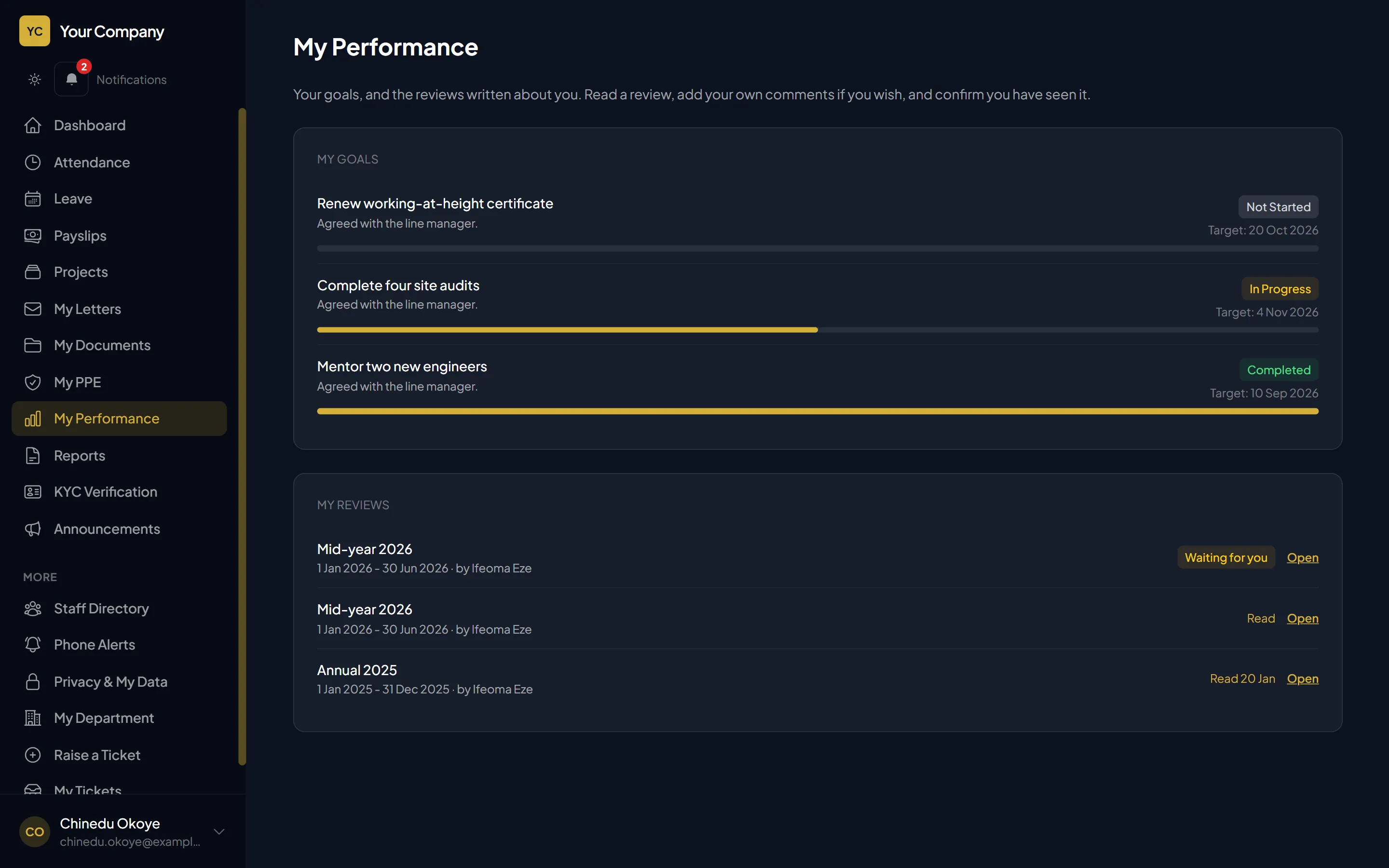Click the Target: 4 Nov 2026 date
This screenshot has width=1389, height=868.
click(x=1267, y=312)
